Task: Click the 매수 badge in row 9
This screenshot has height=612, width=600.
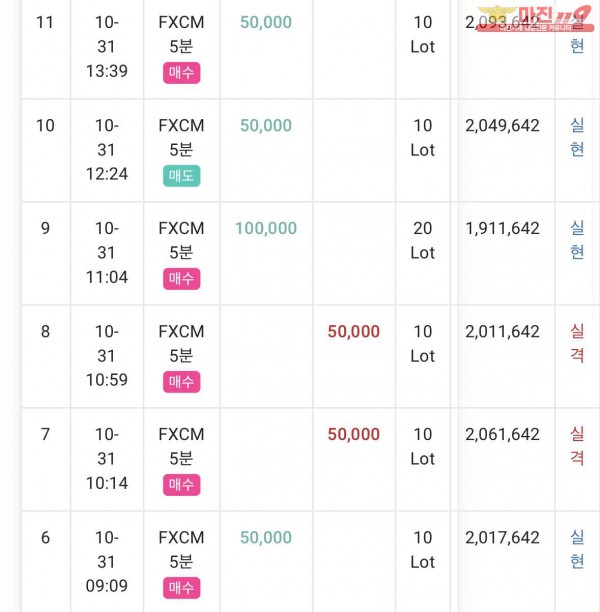Action: 182,279
